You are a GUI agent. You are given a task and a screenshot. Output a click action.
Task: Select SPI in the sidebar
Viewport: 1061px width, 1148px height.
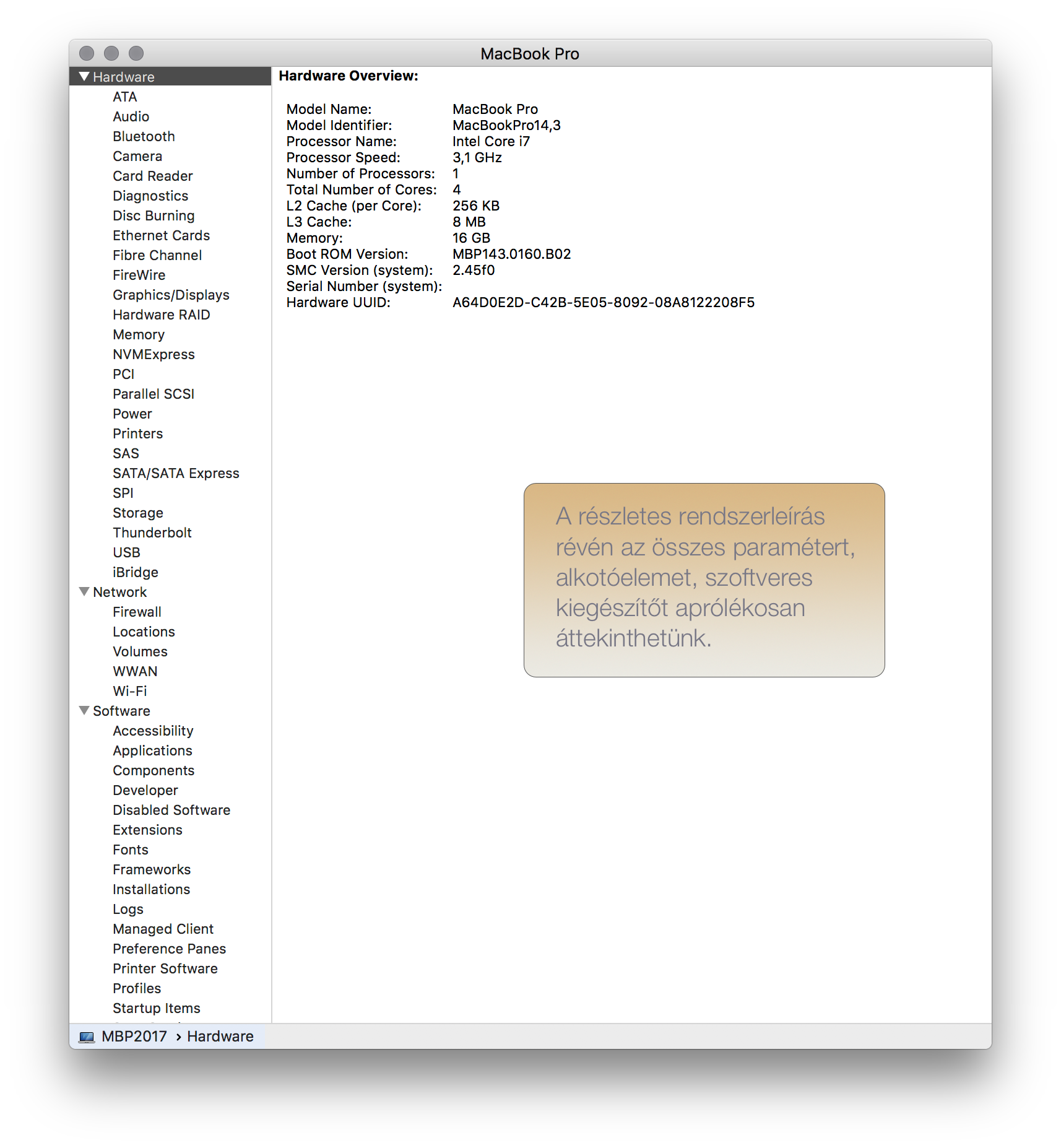click(123, 493)
